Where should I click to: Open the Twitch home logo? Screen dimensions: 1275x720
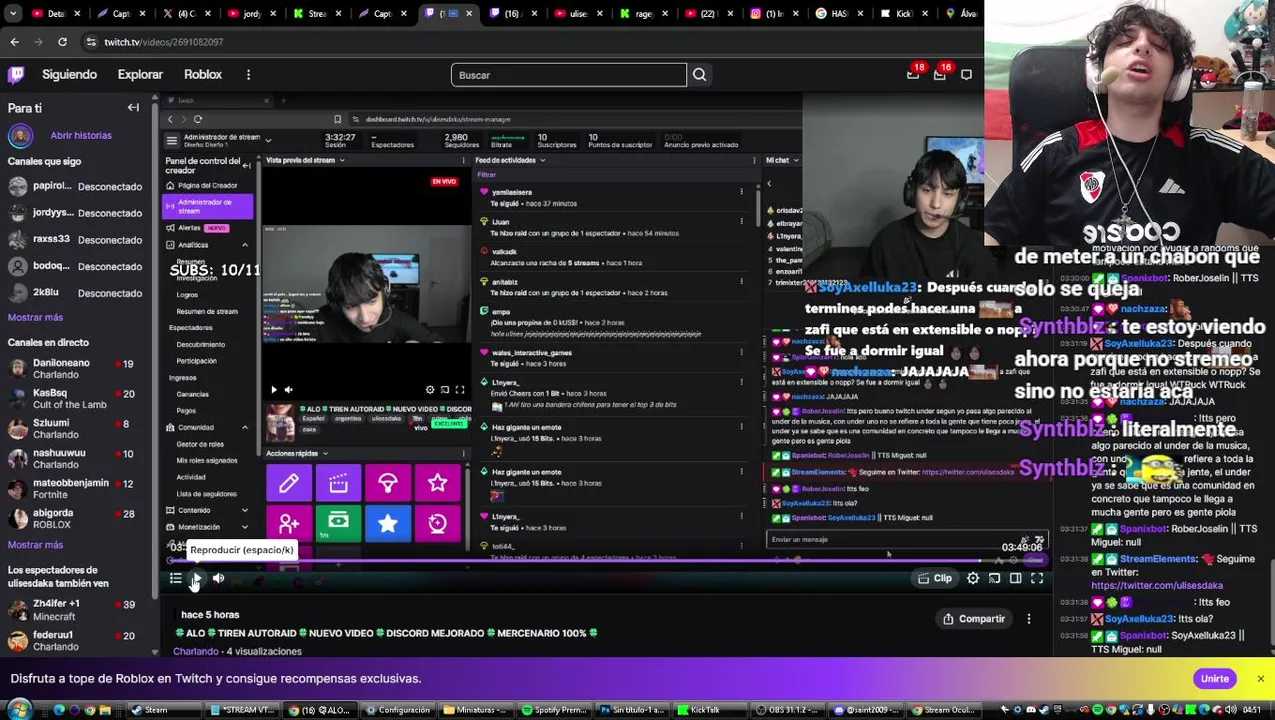click(x=16, y=75)
